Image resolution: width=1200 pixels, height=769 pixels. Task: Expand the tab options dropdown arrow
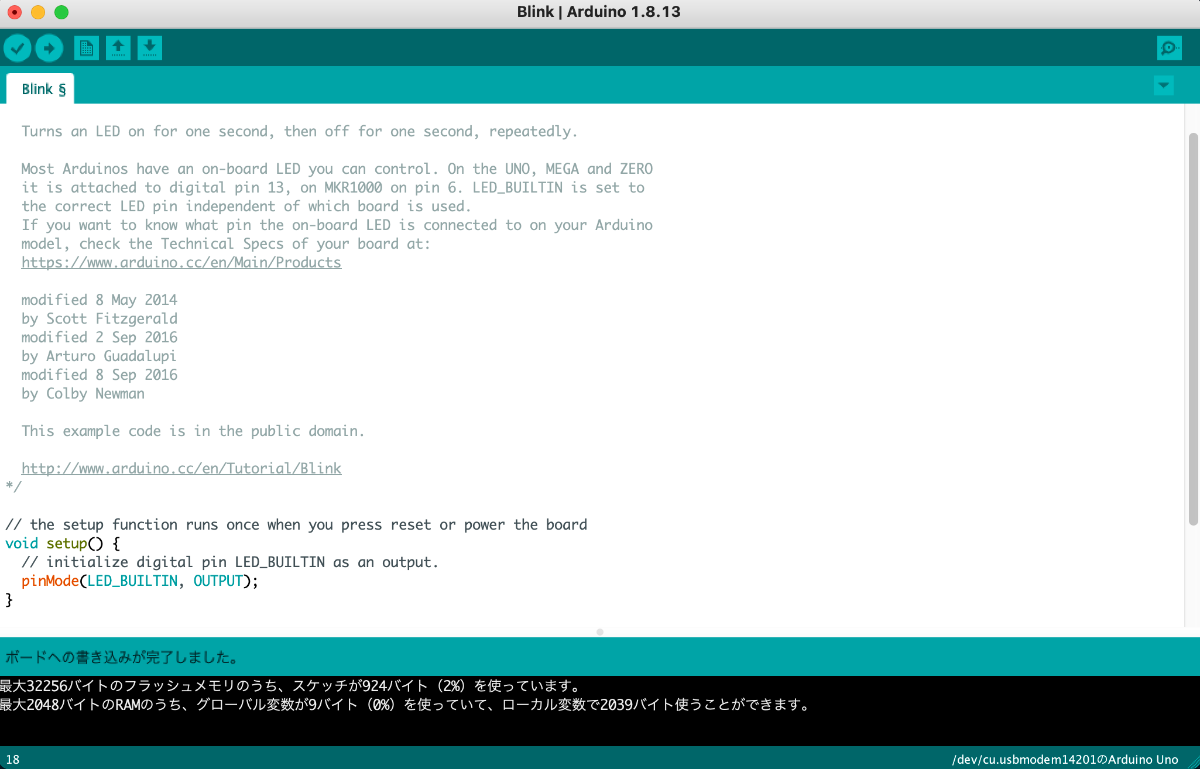click(1163, 86)
